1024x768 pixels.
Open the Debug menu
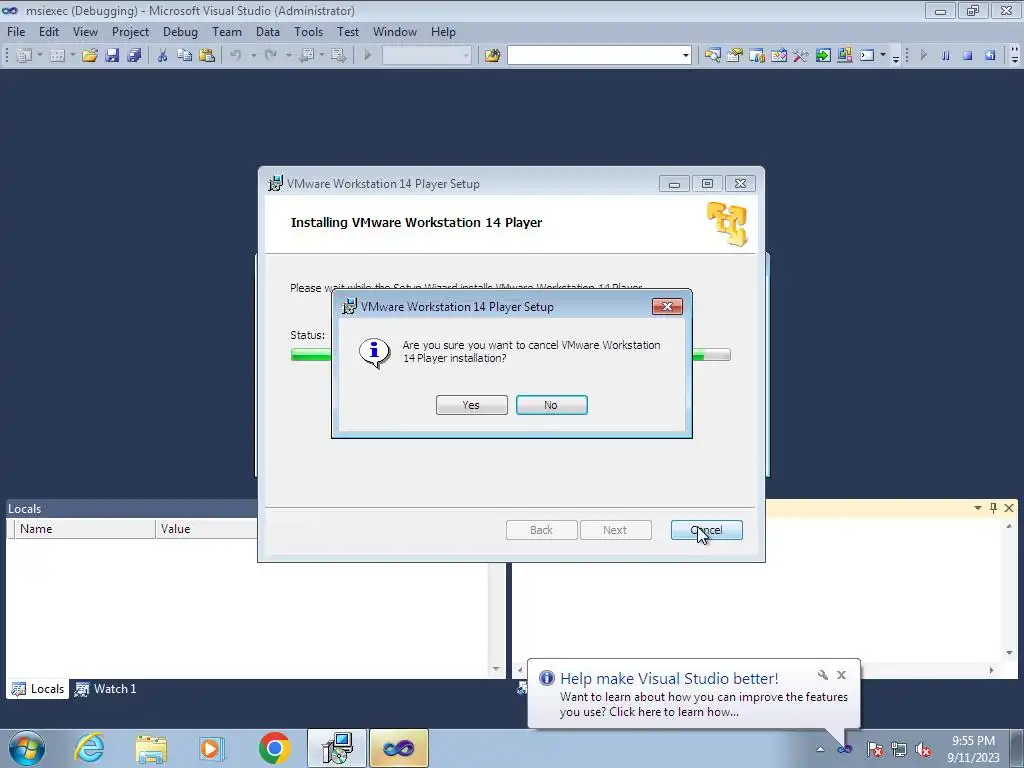point(180,31)
